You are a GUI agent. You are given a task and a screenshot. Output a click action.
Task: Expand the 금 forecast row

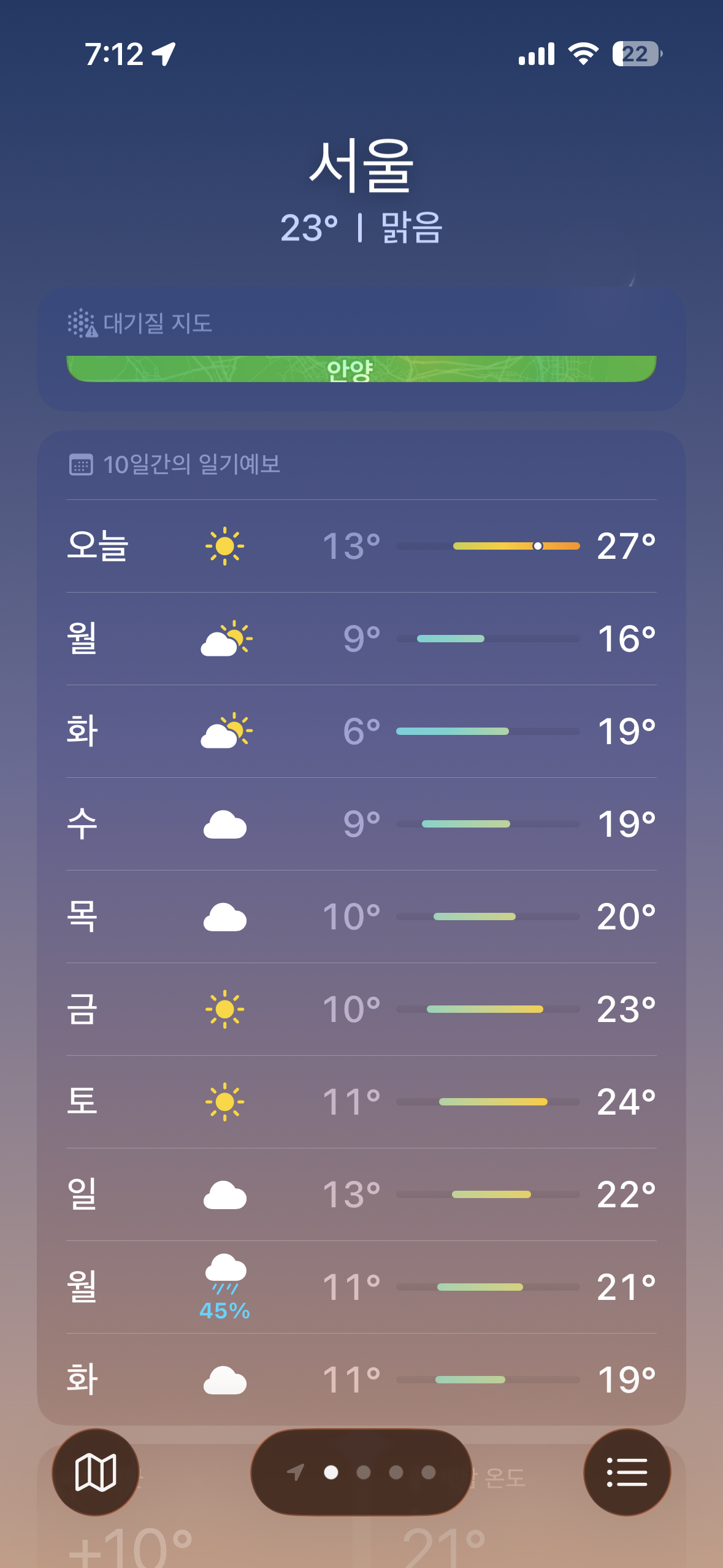click(82, 1009)
